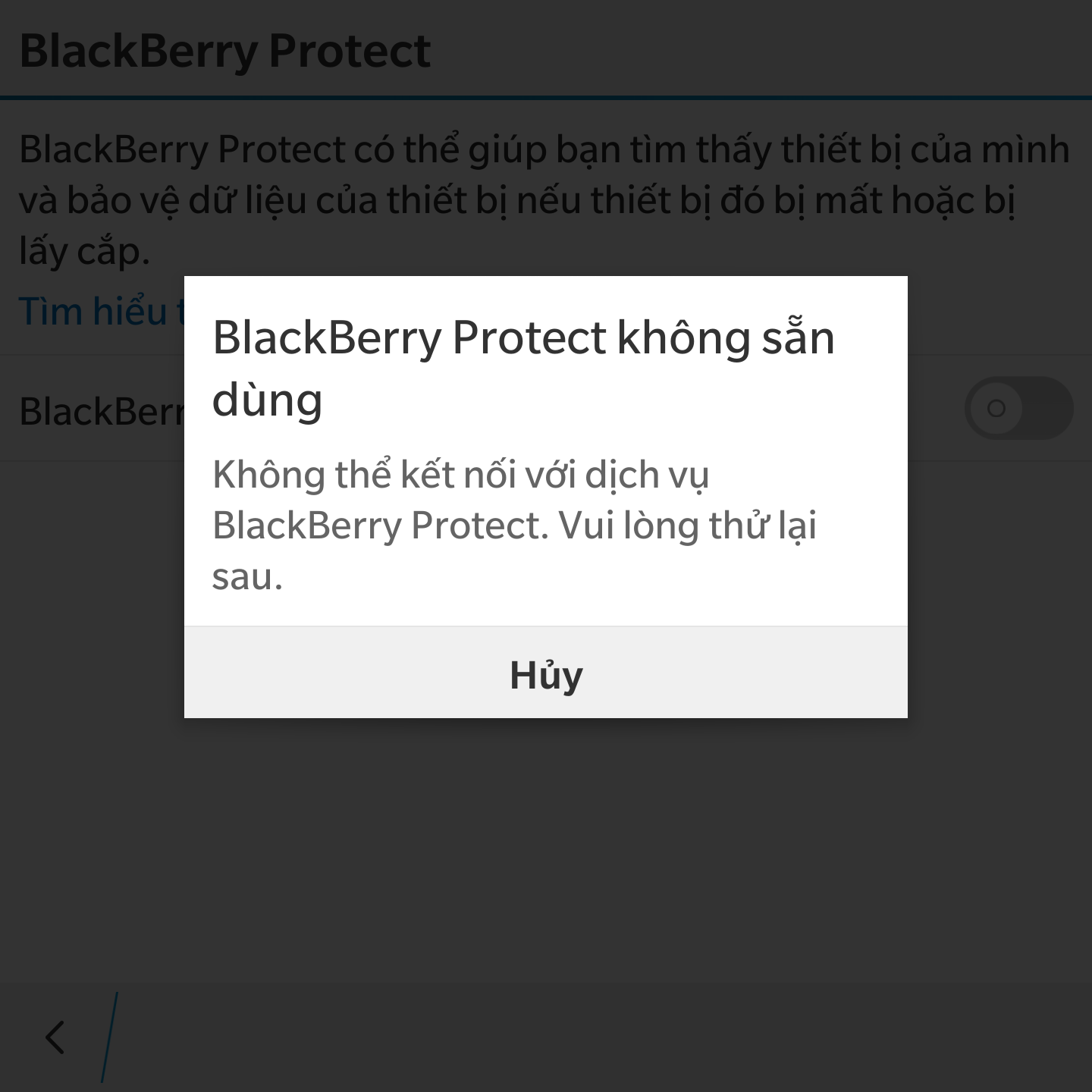
Task: Tap the dimmed background below the dialog
Action: [546, 849]
